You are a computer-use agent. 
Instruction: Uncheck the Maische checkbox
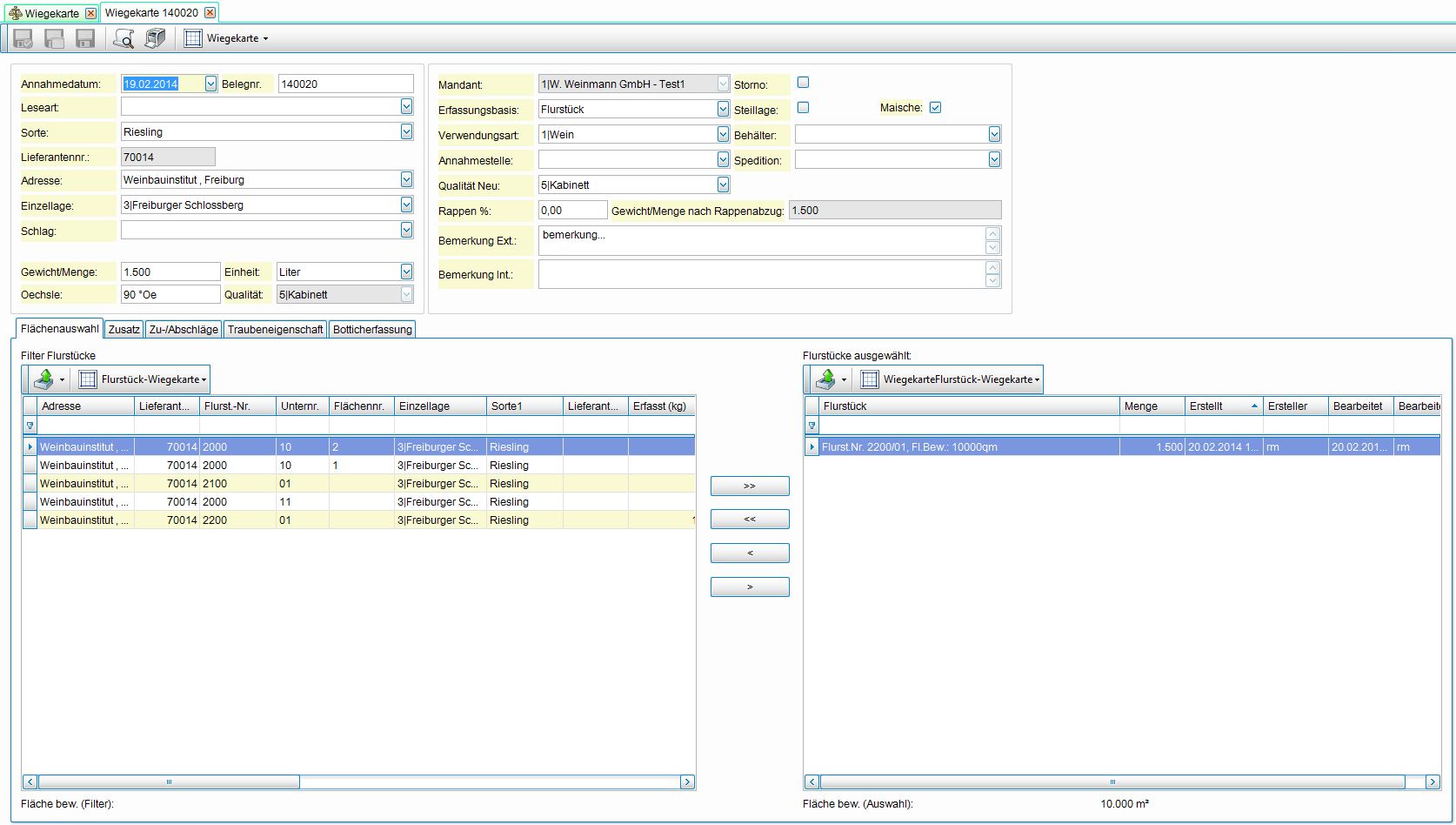click(x=936, y=108)
